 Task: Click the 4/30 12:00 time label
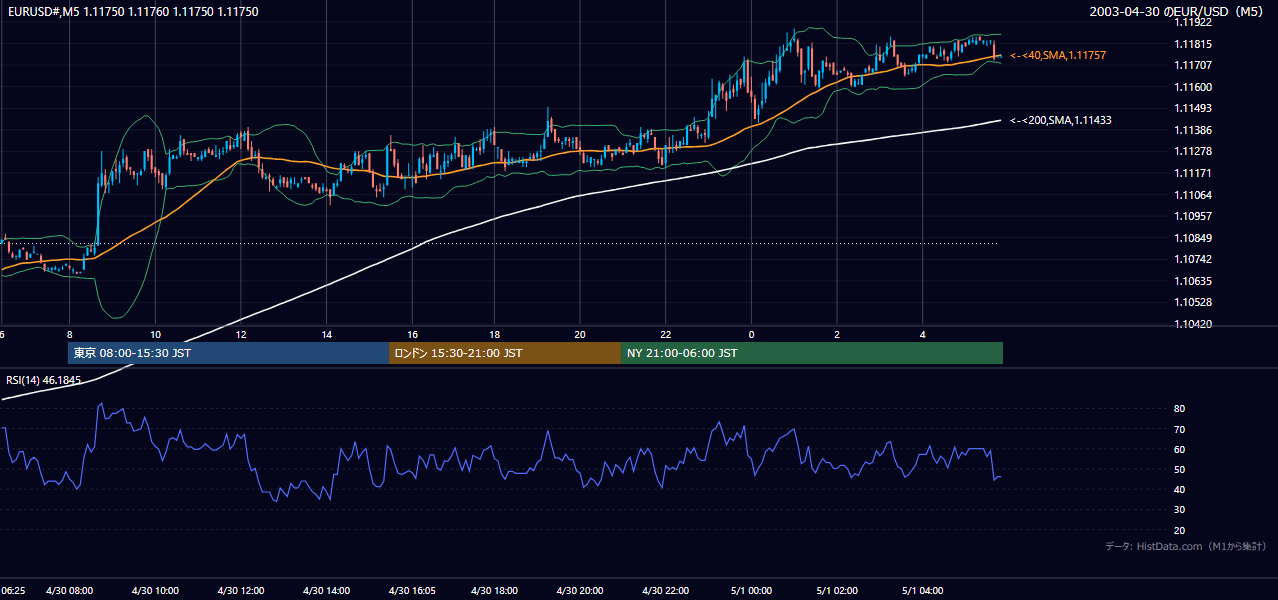[x=240, y=590]
